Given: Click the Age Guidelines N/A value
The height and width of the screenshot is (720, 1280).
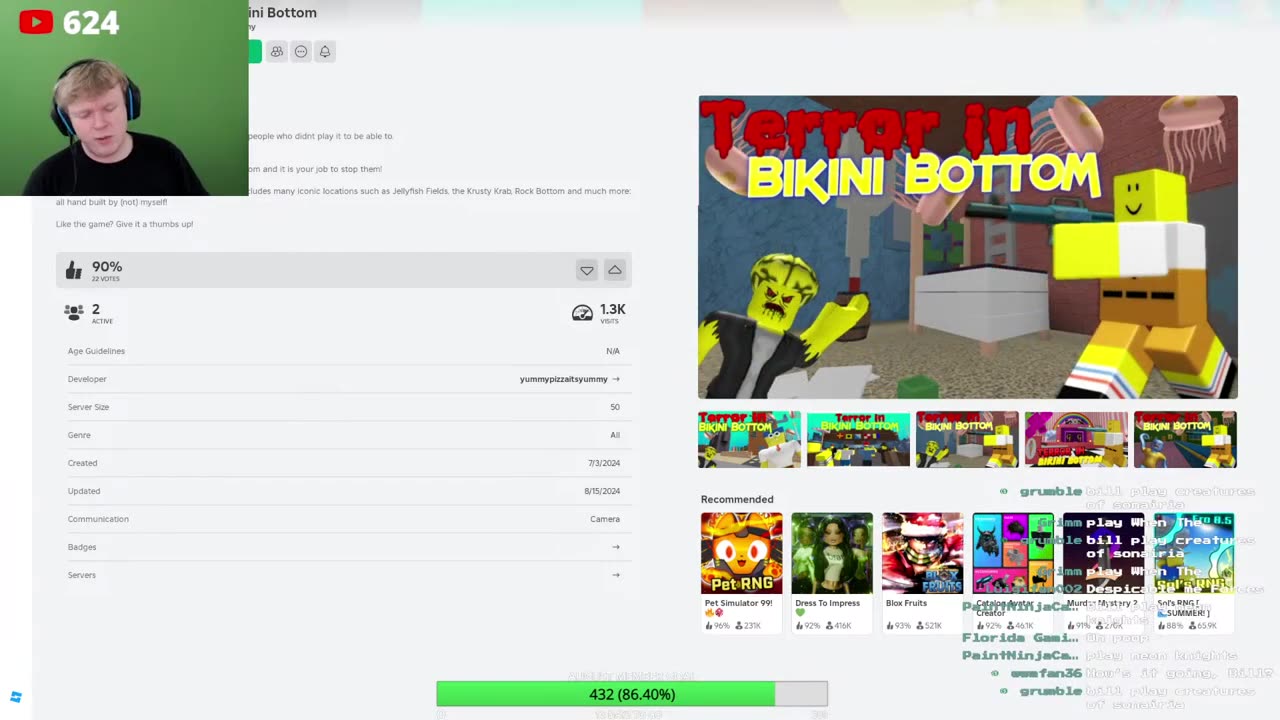Looking at the screenshot, I should coord(613,351).
